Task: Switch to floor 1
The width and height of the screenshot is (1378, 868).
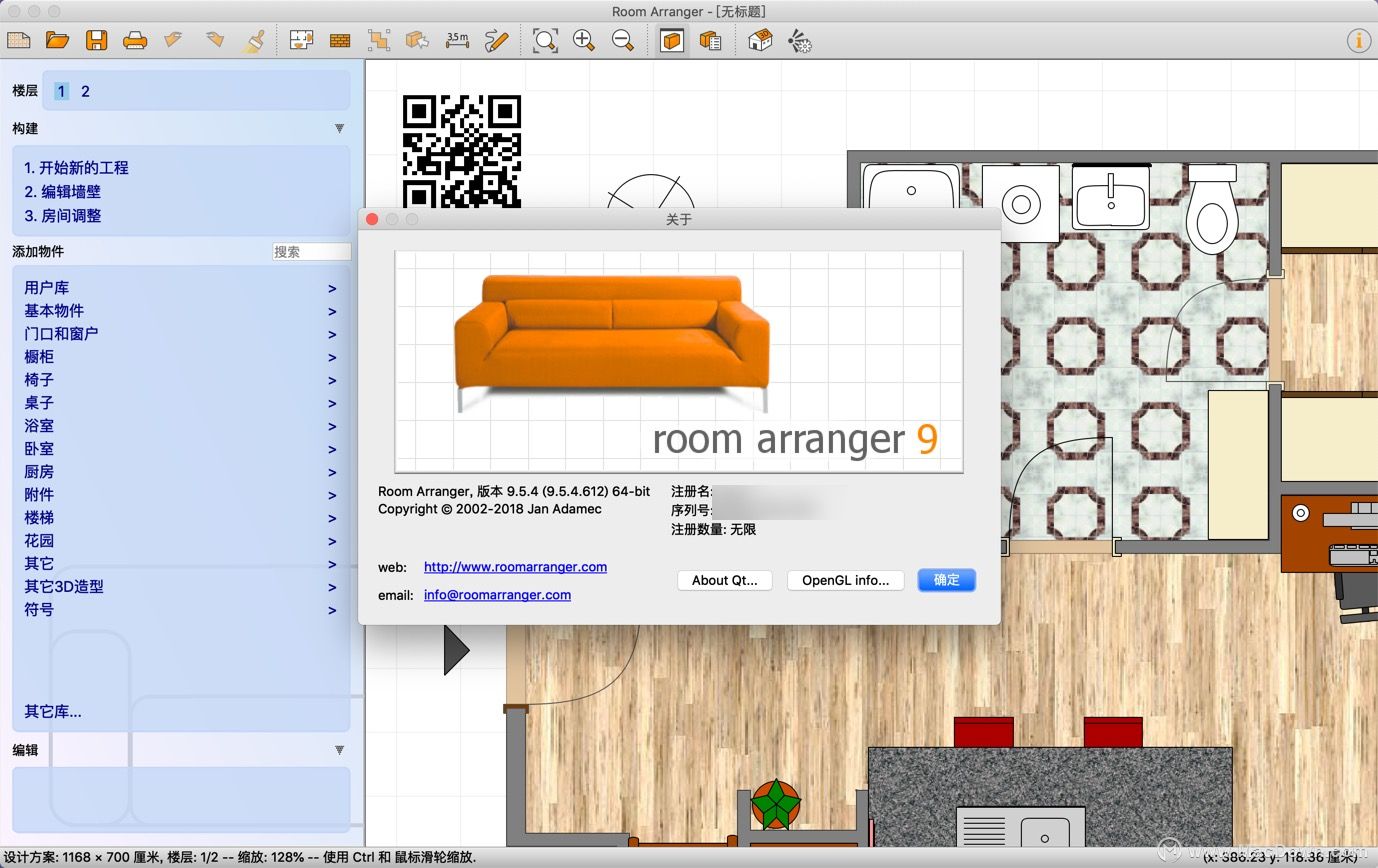Action: pos(61,91)
